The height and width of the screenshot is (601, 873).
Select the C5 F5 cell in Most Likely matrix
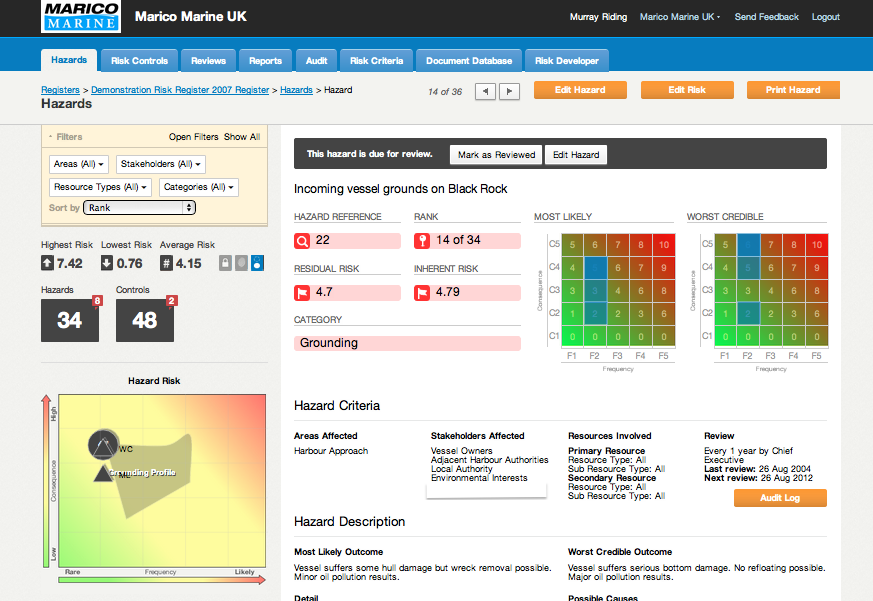(x=662, y=244)
